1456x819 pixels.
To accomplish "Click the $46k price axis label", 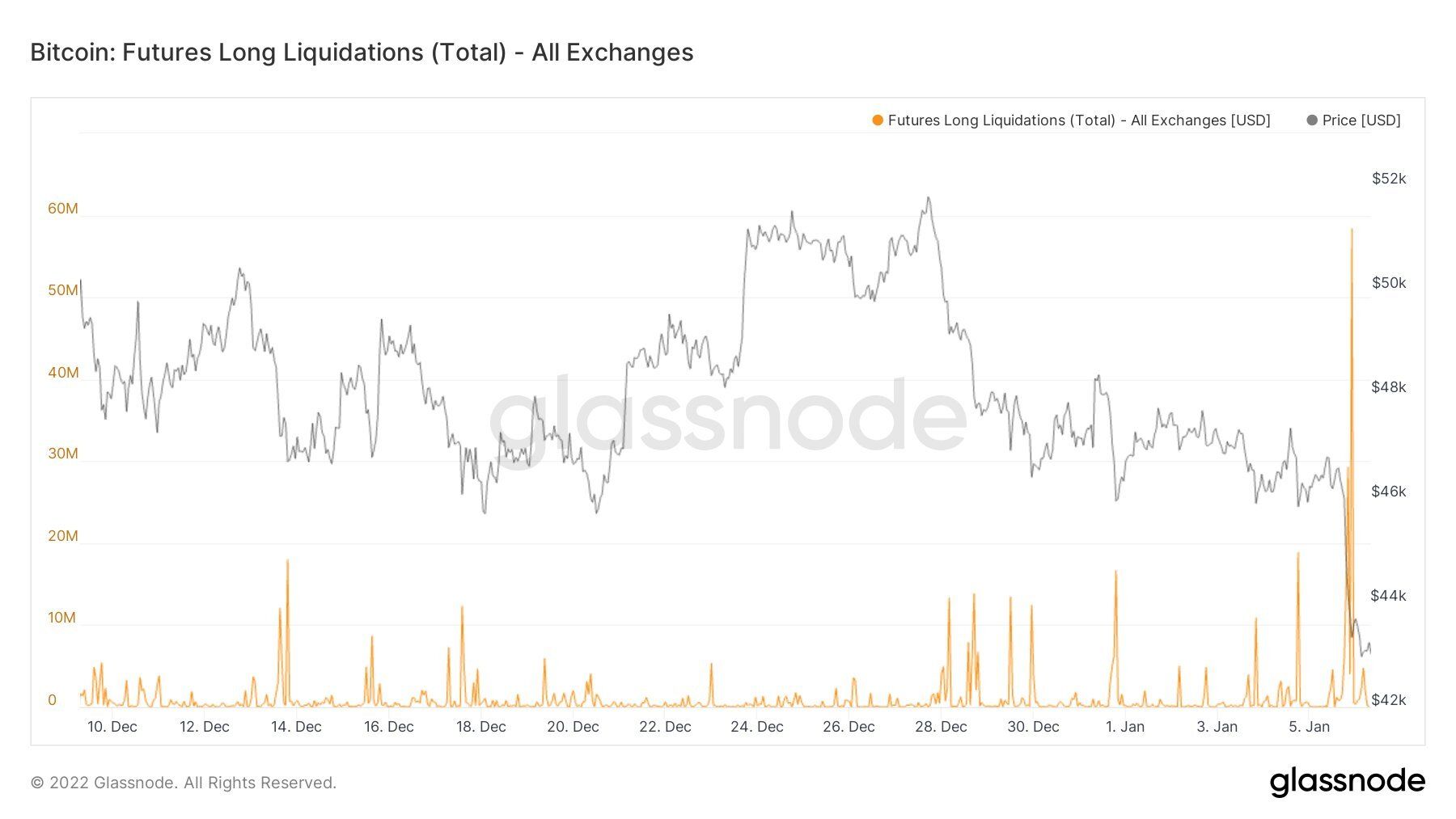I will (1389, 492).
